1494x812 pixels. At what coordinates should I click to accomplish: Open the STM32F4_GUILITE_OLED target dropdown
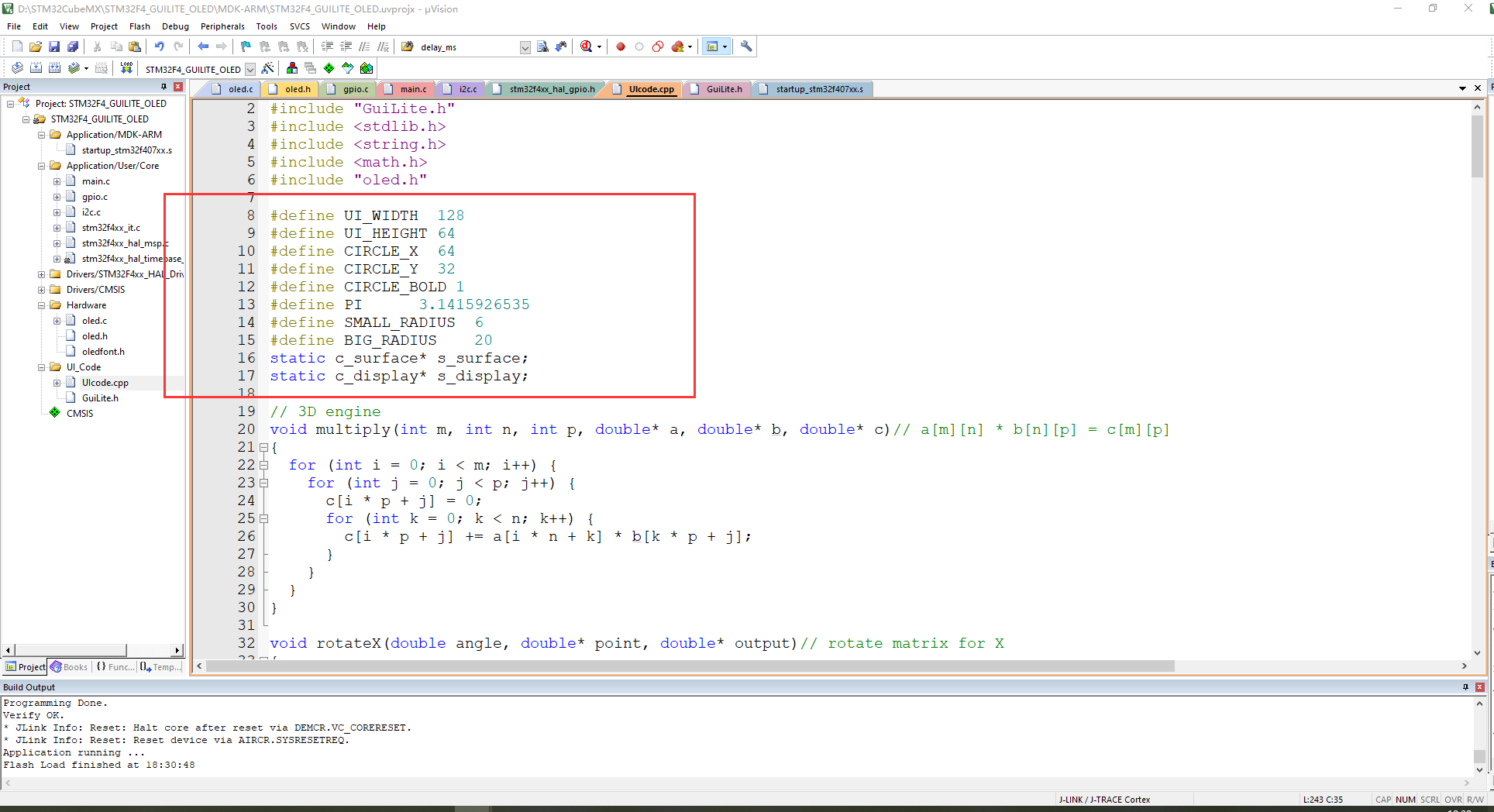click(250, 69)
